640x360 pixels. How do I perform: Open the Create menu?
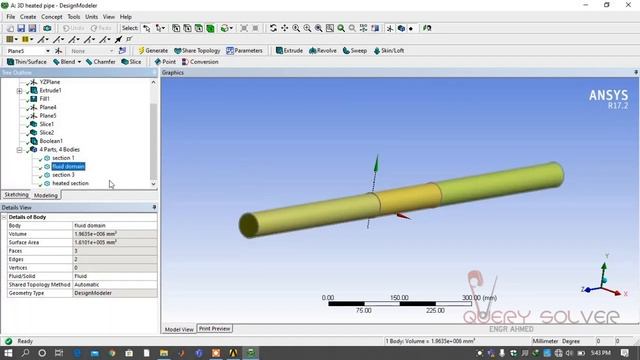(x=28, y=17)
